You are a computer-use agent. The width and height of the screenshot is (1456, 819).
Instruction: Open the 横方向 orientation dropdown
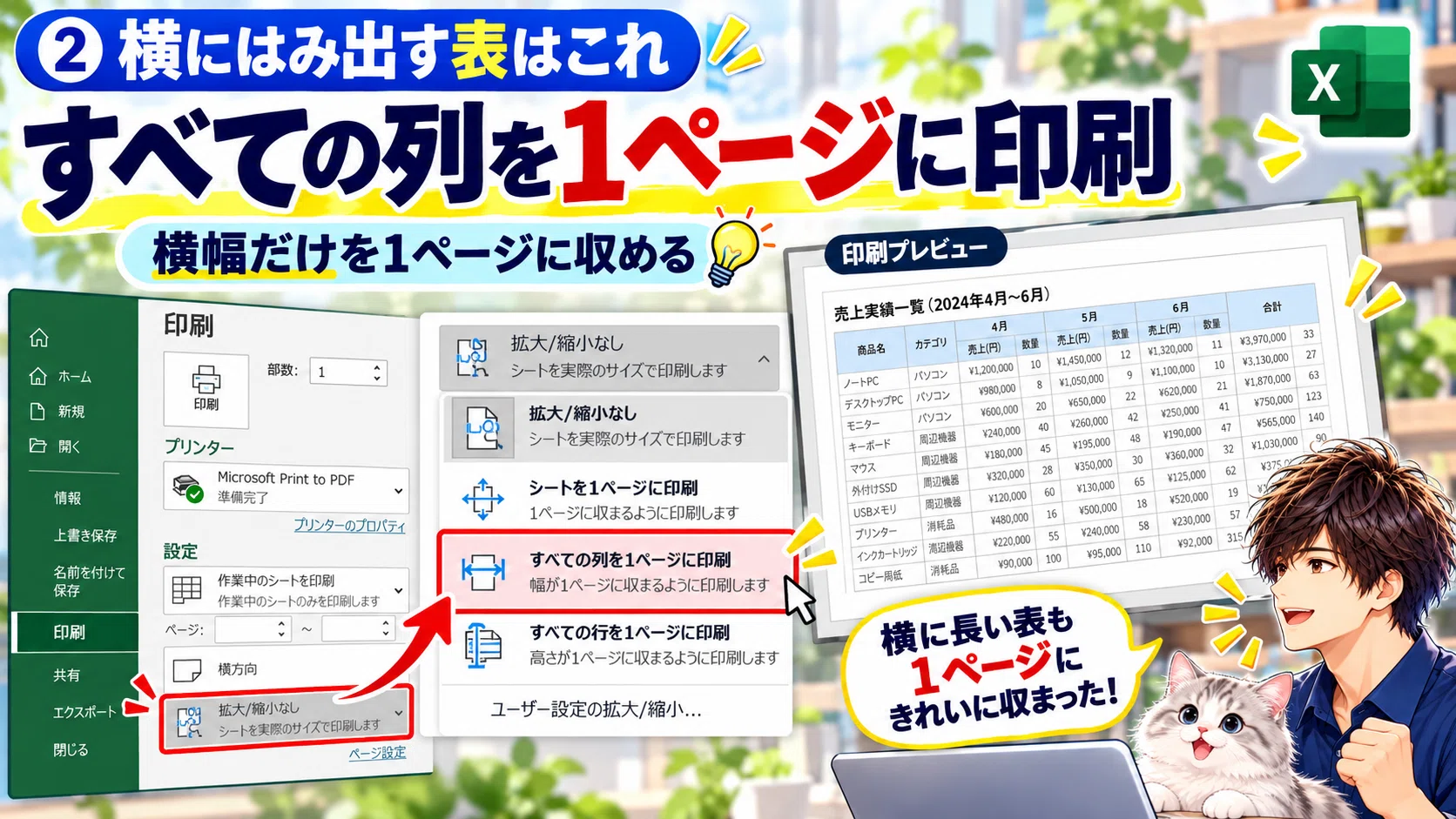(286, 668)
